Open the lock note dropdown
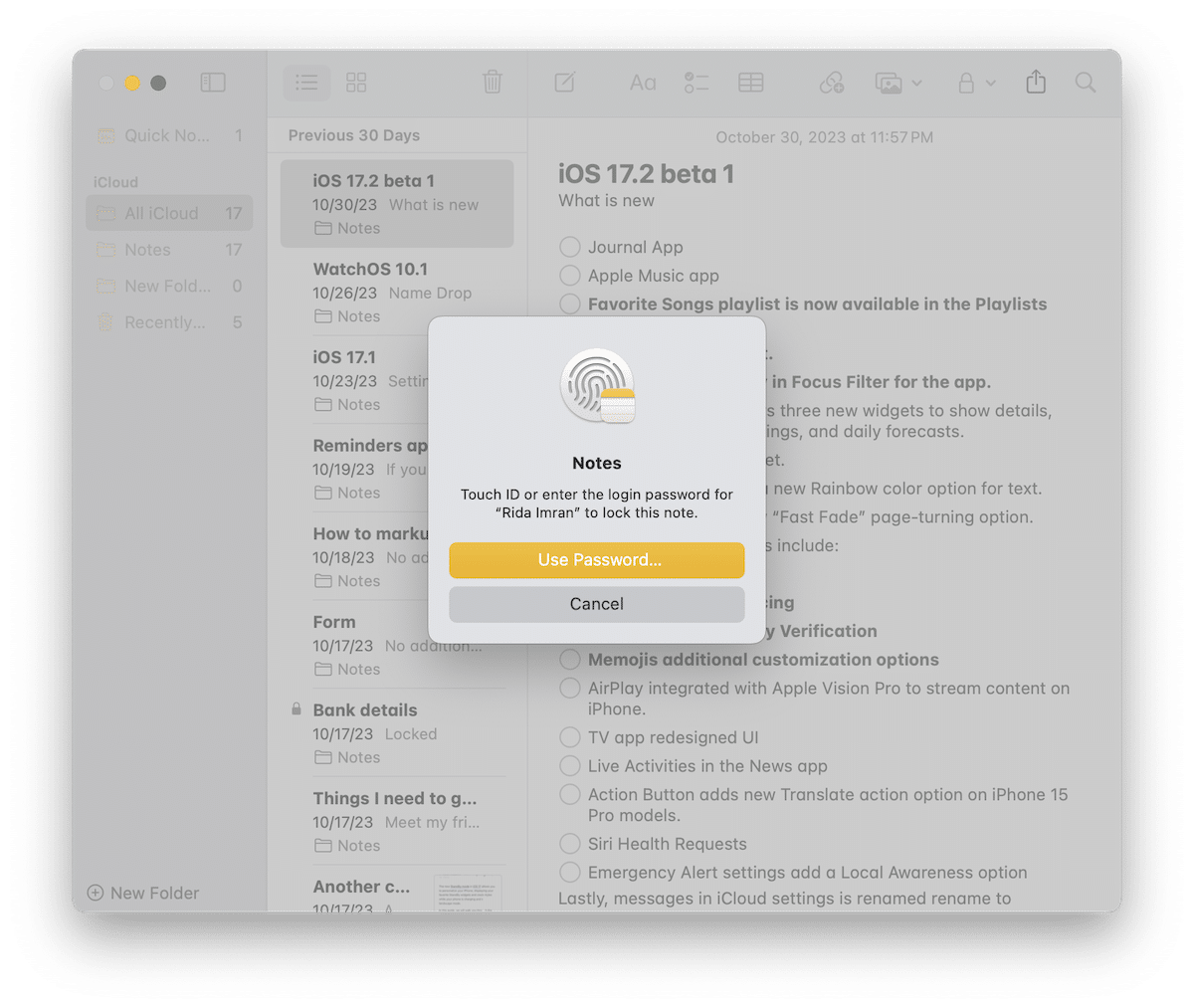The height and width of the screenshot is (1008, 1194). click(976, 83)
